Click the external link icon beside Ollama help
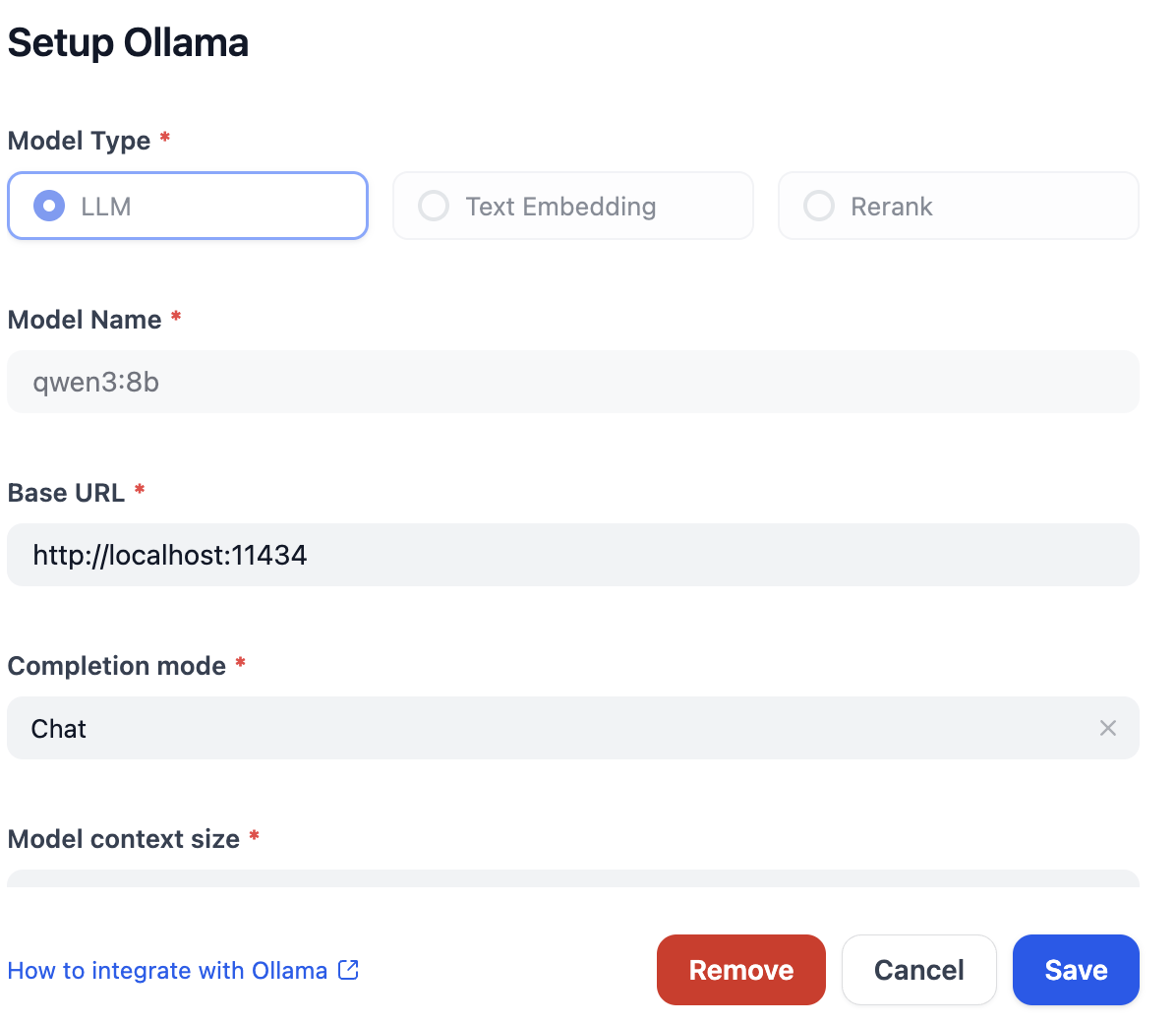Image resolution: width=1176 pixels, height=1023 pixels. (x=349, y=970)
